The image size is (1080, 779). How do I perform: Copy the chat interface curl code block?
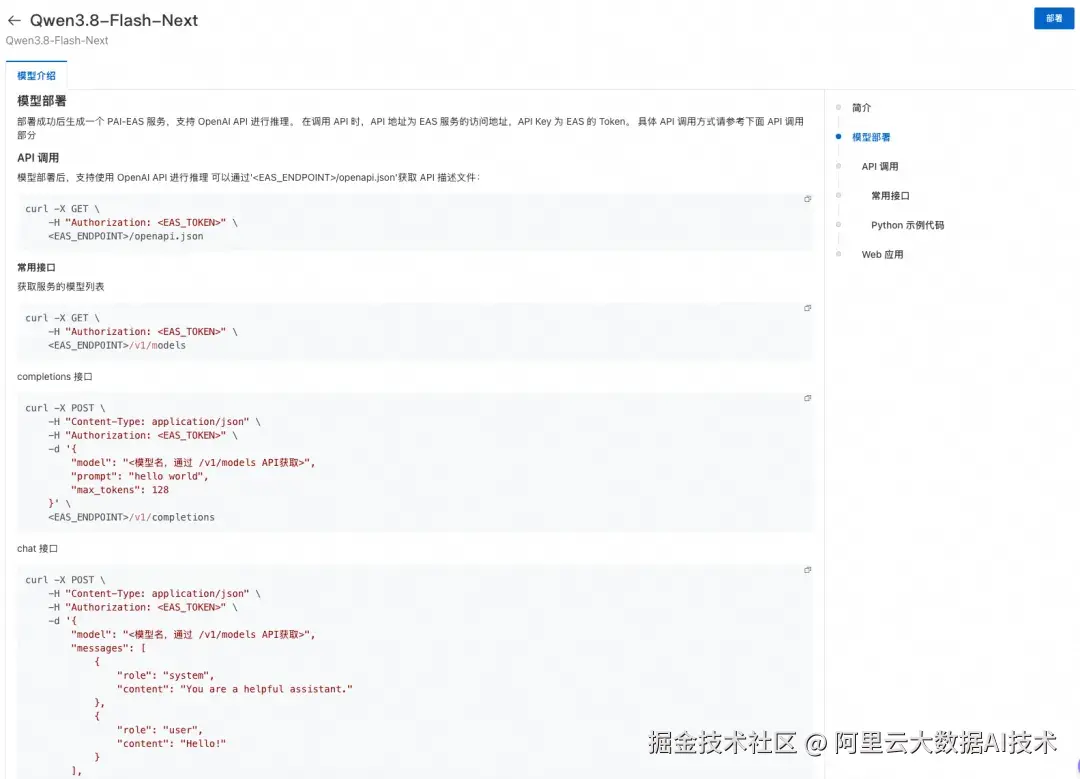[807, 570]
